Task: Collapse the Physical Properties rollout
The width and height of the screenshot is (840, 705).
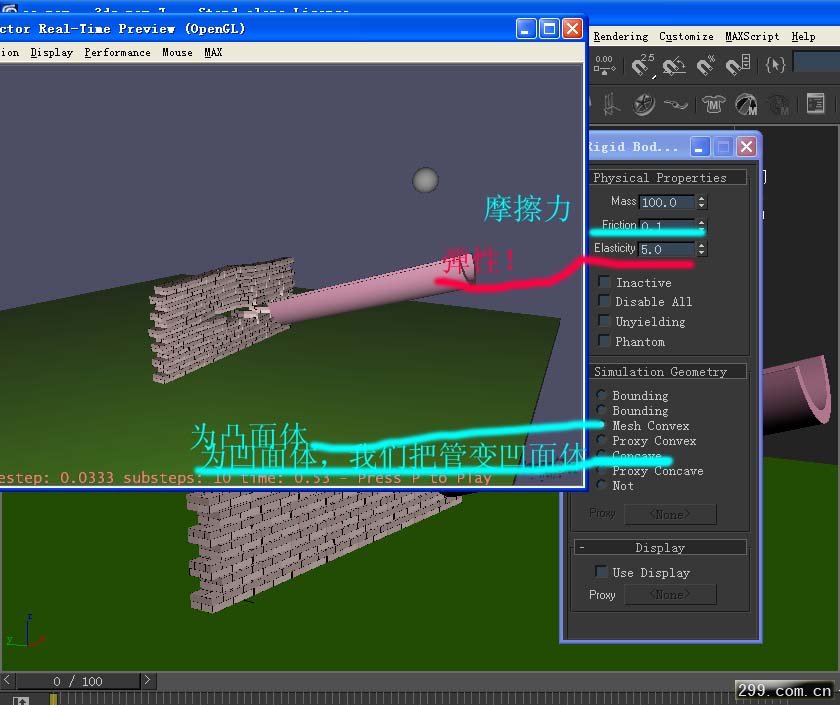Action: (668, 177)
